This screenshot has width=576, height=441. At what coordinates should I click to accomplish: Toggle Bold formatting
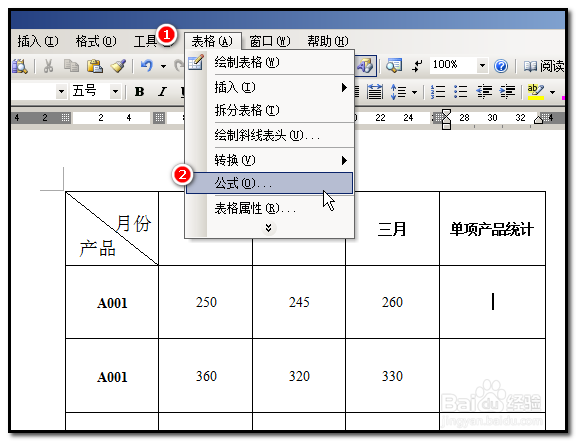[139, 92]
